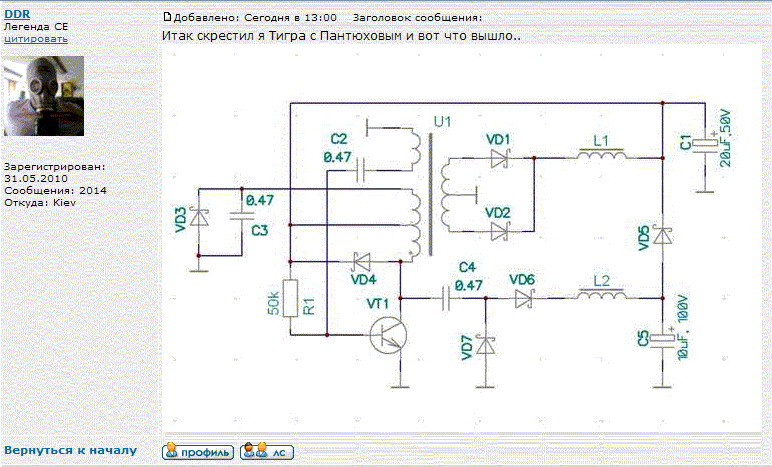Click the VD6 diode symbol
The image size is (772, 467).
524,299
